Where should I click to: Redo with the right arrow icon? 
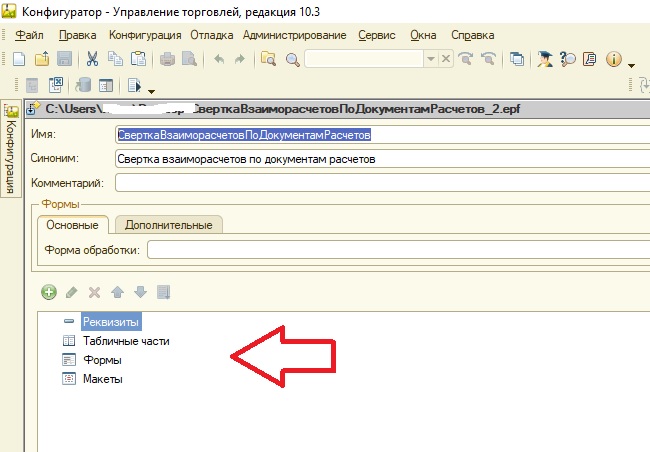[x=240, y=59]
